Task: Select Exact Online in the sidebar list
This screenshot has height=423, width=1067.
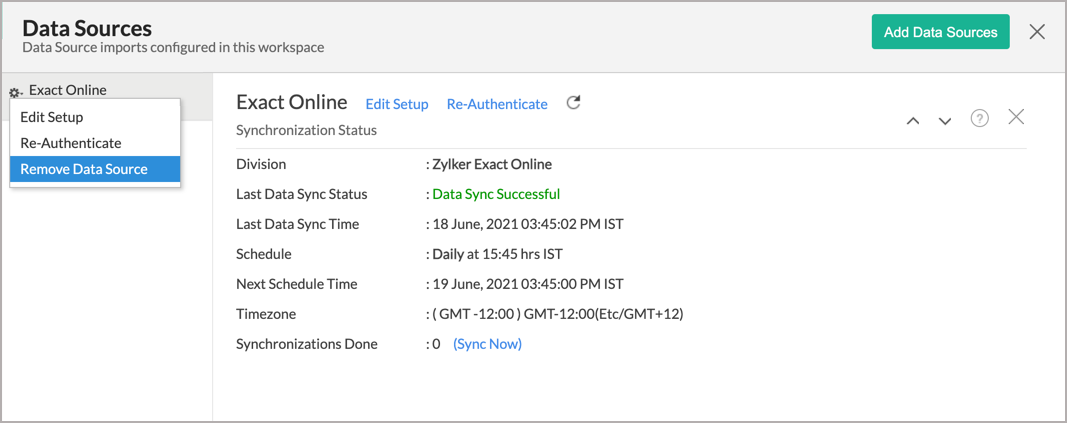Action: click(67, 90)
